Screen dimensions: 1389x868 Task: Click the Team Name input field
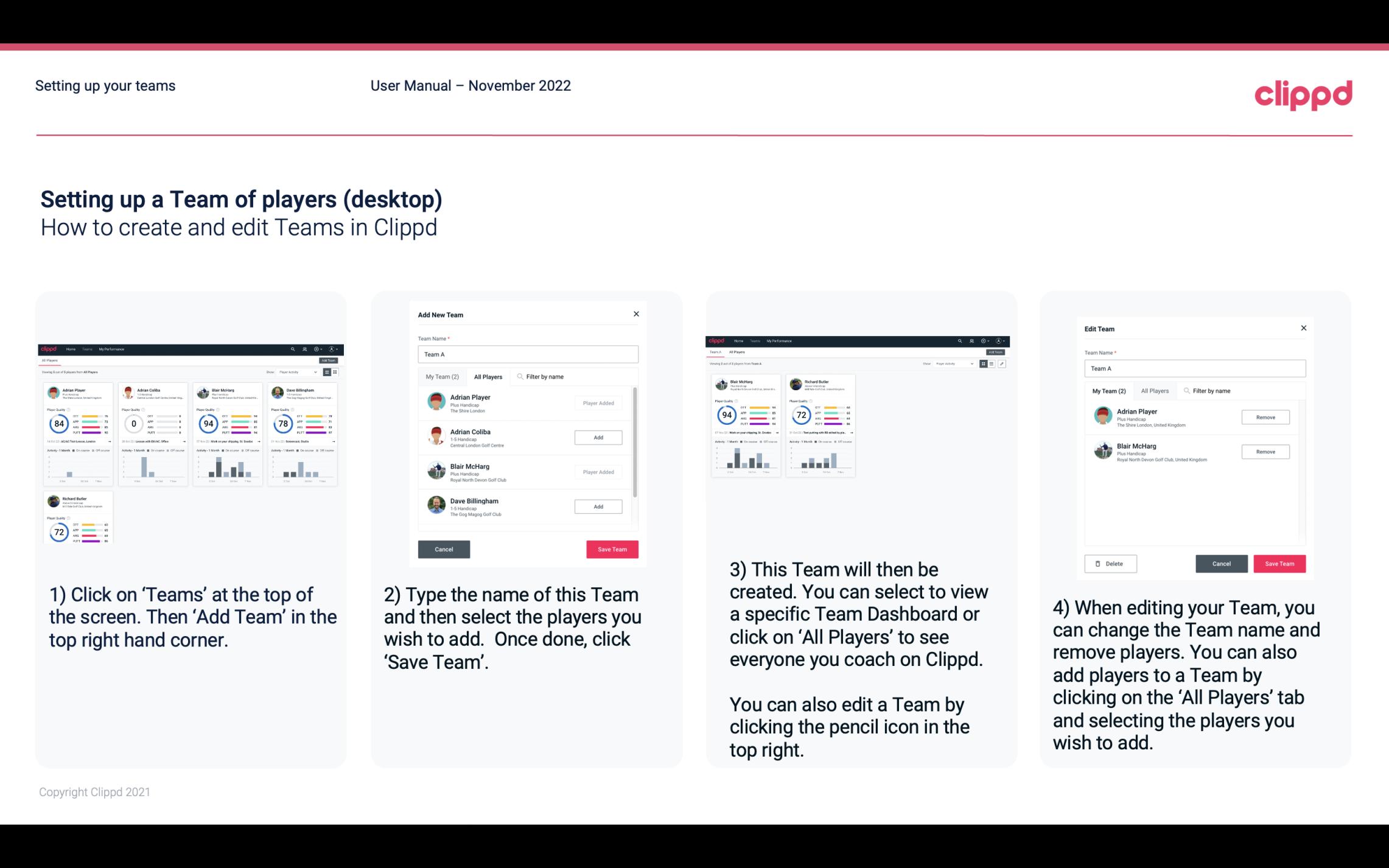528,354
